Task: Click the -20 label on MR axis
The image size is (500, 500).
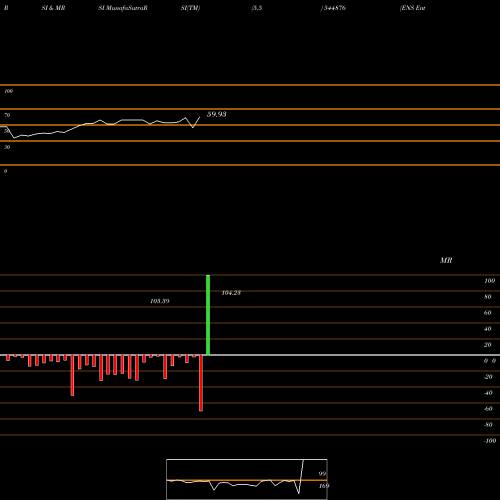Action: pyautogui.click(x=488, y=377)
